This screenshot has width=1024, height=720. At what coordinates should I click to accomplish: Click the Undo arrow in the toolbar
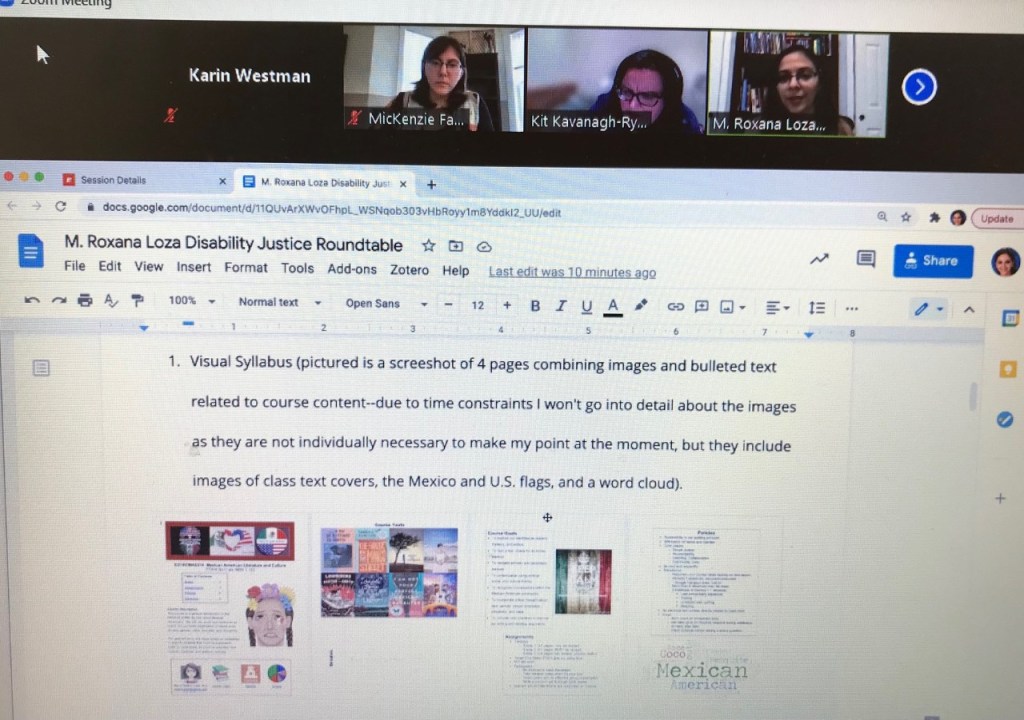click(32, 301)
